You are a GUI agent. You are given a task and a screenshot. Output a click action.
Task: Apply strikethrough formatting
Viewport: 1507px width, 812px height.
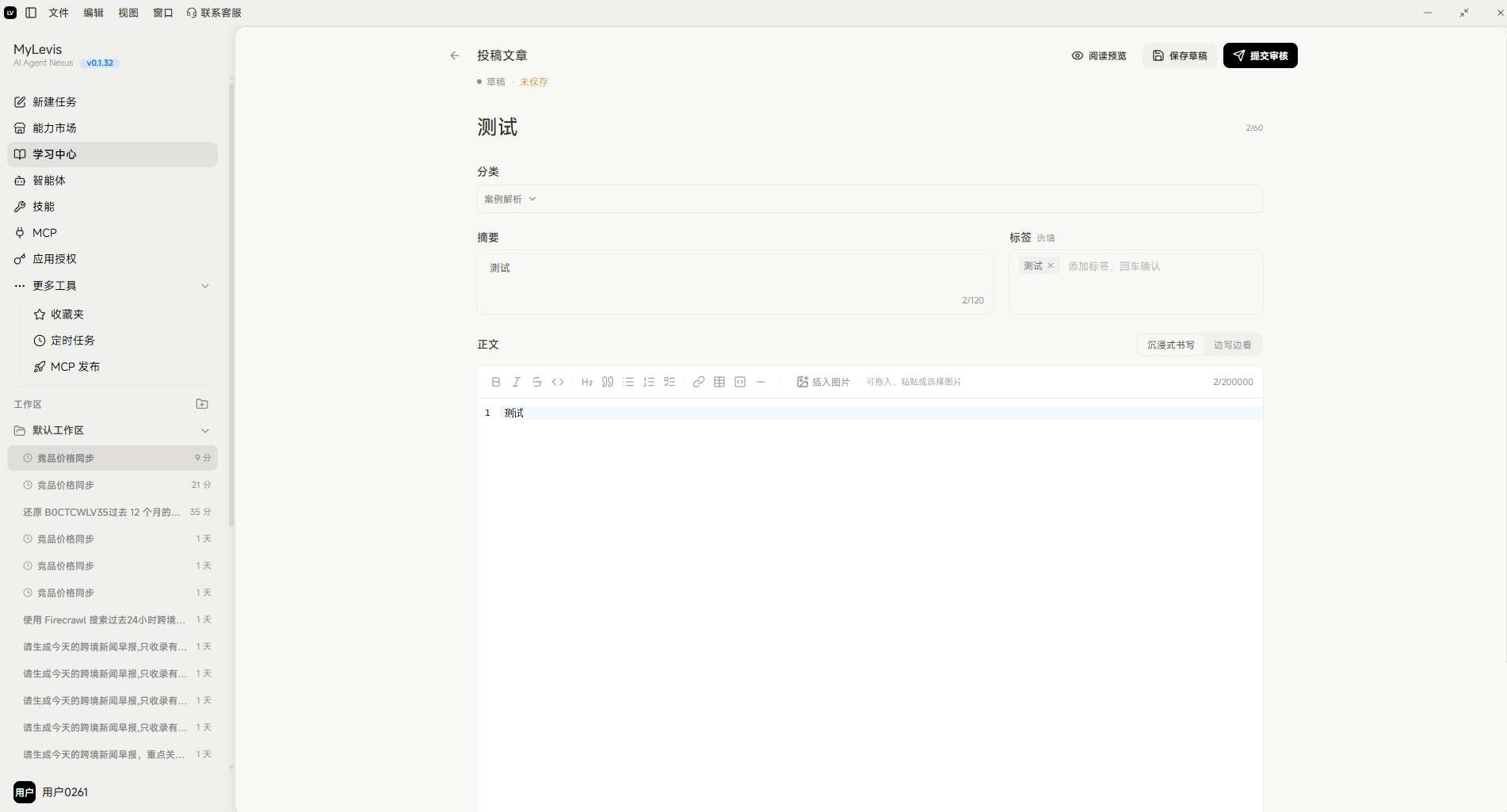click(x=537, y=382)
